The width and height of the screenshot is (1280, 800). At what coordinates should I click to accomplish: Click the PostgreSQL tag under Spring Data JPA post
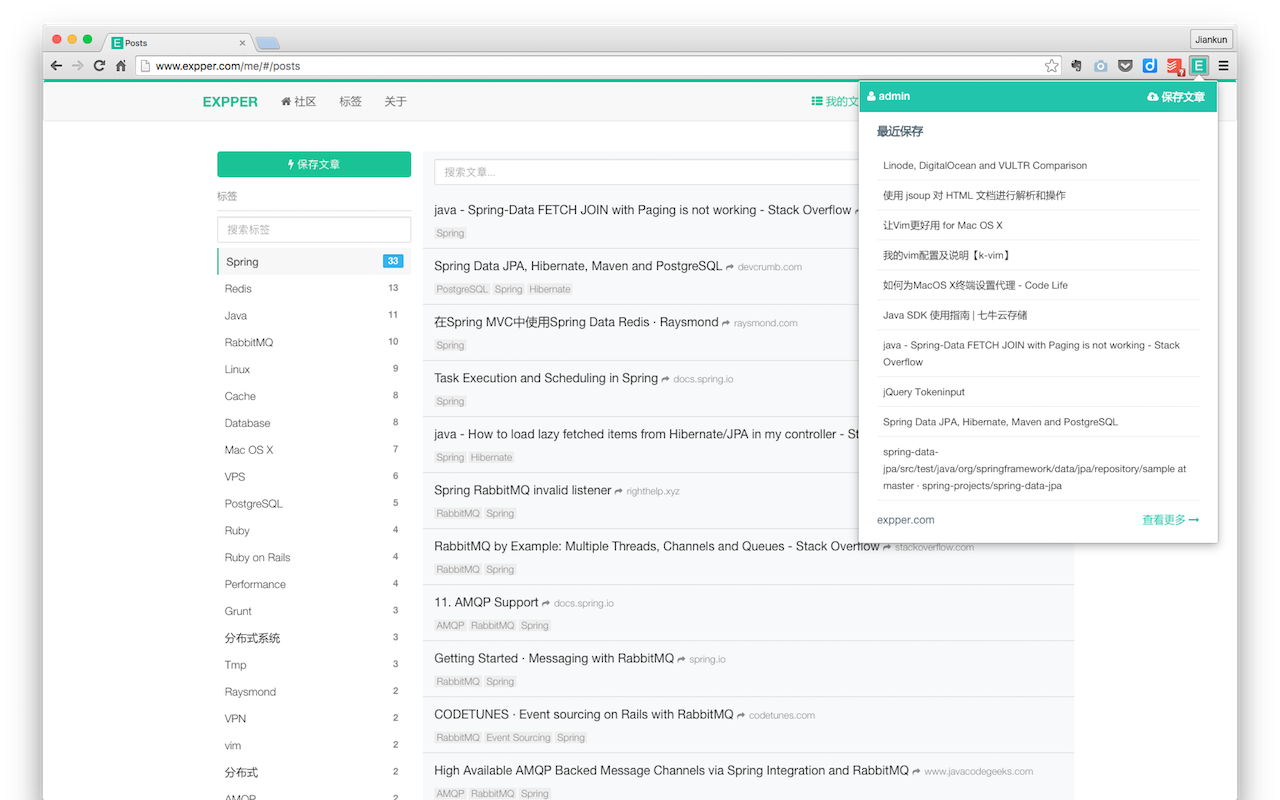coord(462,289)
